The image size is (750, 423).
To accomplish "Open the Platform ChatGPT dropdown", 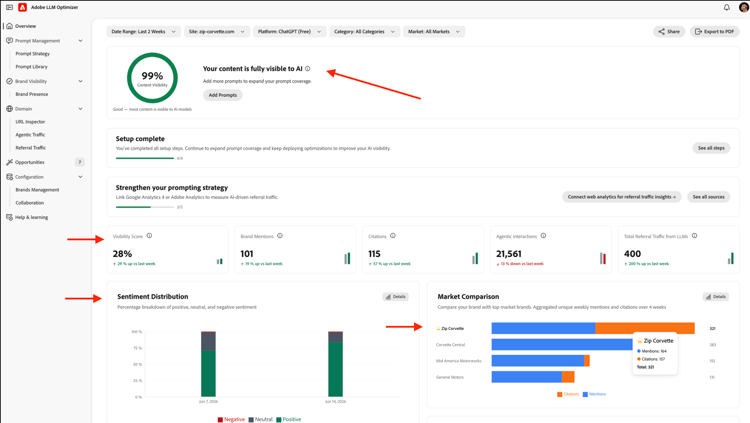I will (289, 32).
